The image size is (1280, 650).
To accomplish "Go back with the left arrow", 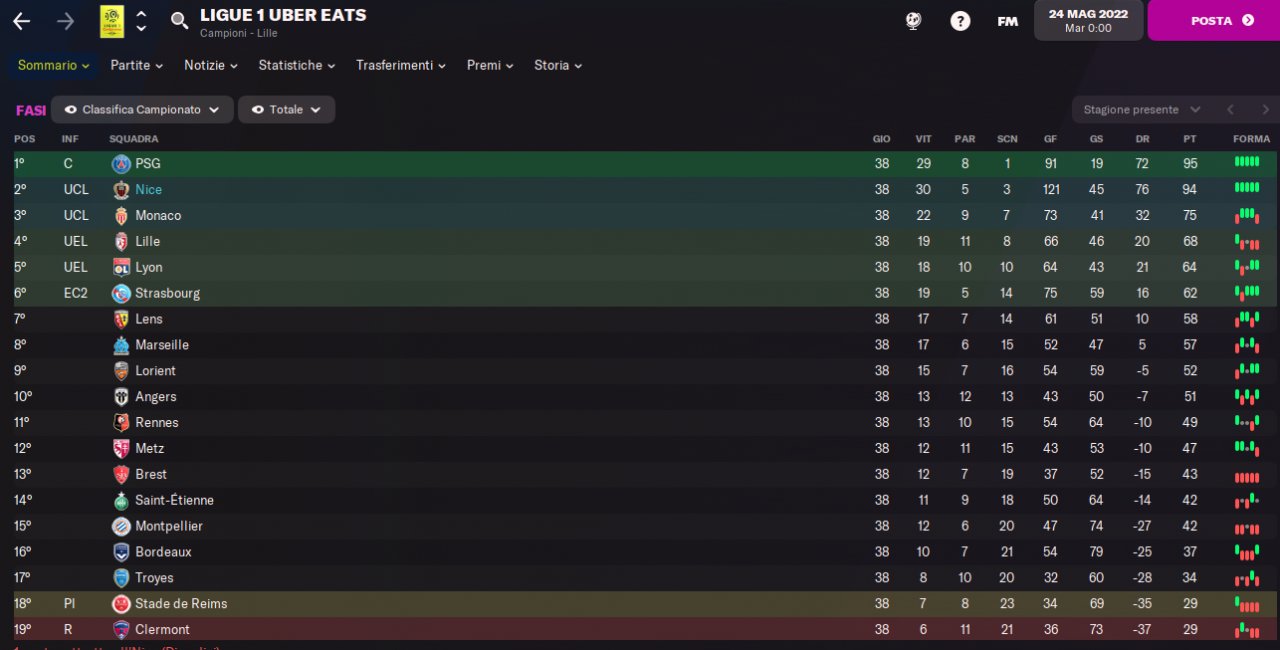I will pos(21,21).
